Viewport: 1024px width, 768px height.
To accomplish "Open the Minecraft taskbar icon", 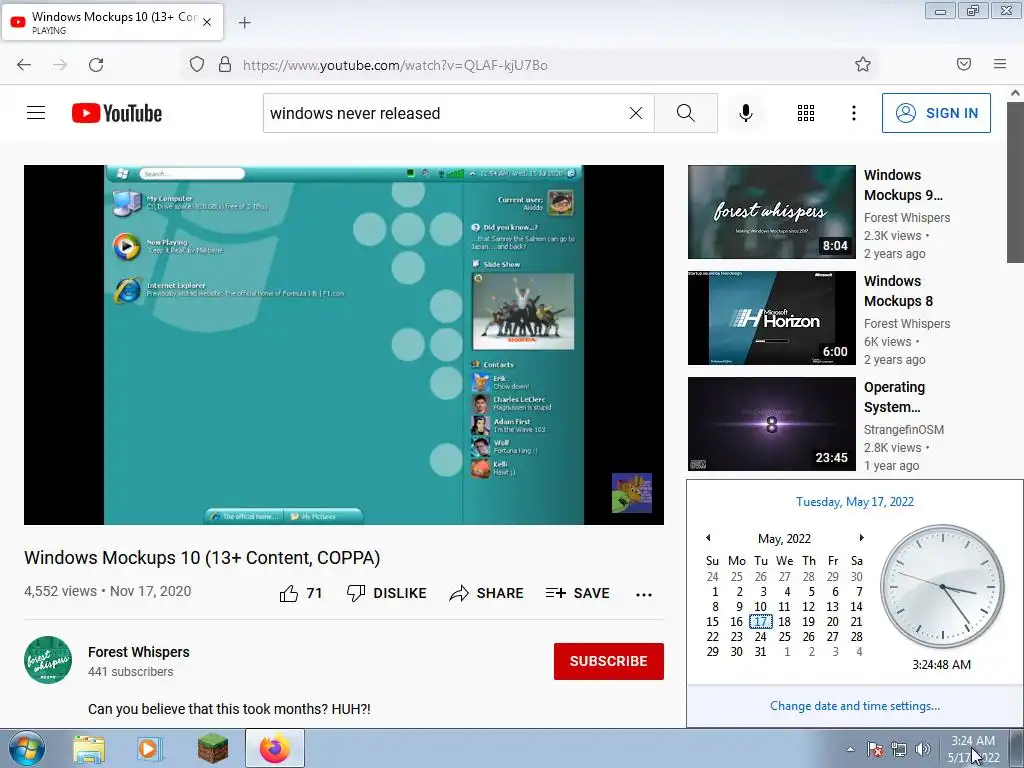I will (213, 748).
